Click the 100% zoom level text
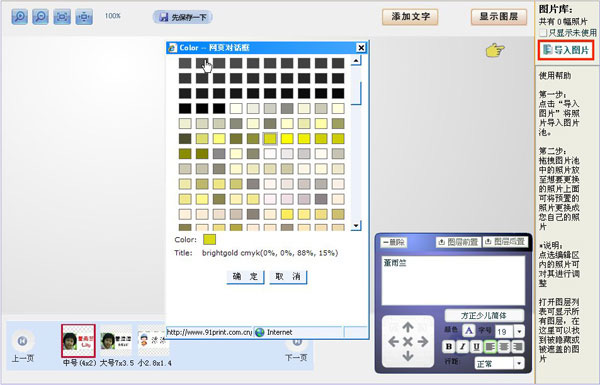Screen dimensions: 600x385 [x=112, y=16]
